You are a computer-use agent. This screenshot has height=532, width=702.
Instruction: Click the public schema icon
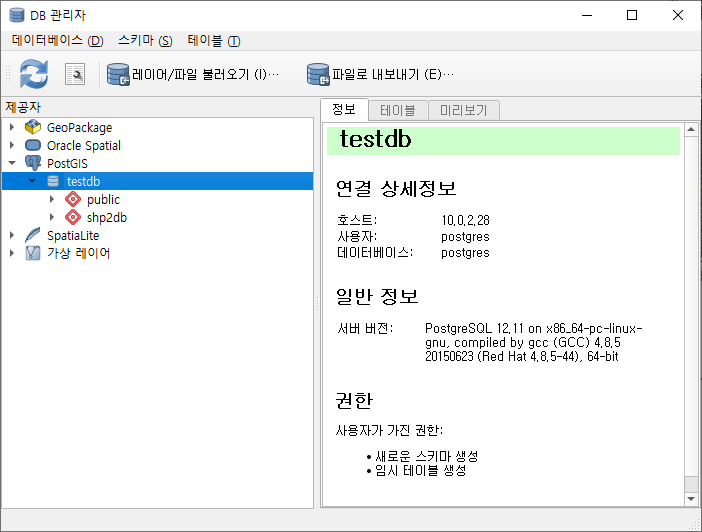pyautogui.click(x=73, y=199)
